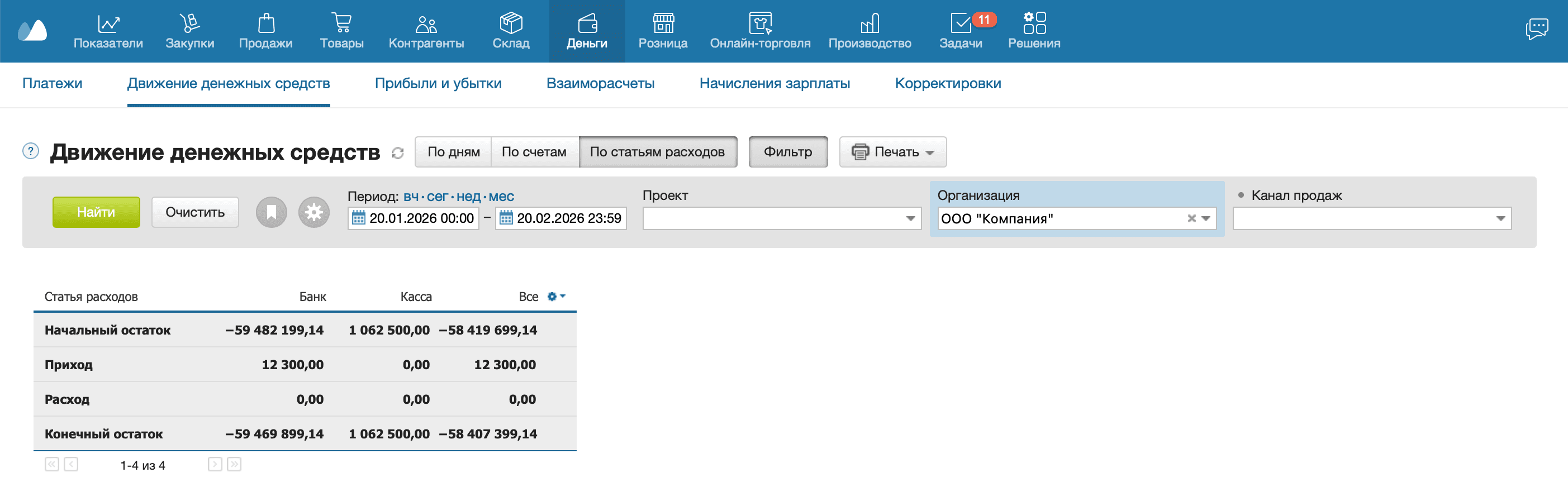Go to first page of results
1568x487 pixels.
[x=52, y=465]
